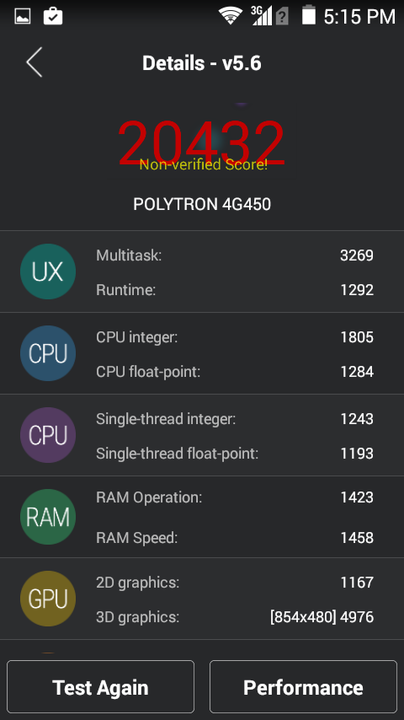Tap the back arrow icon

[x=34, y=62]
